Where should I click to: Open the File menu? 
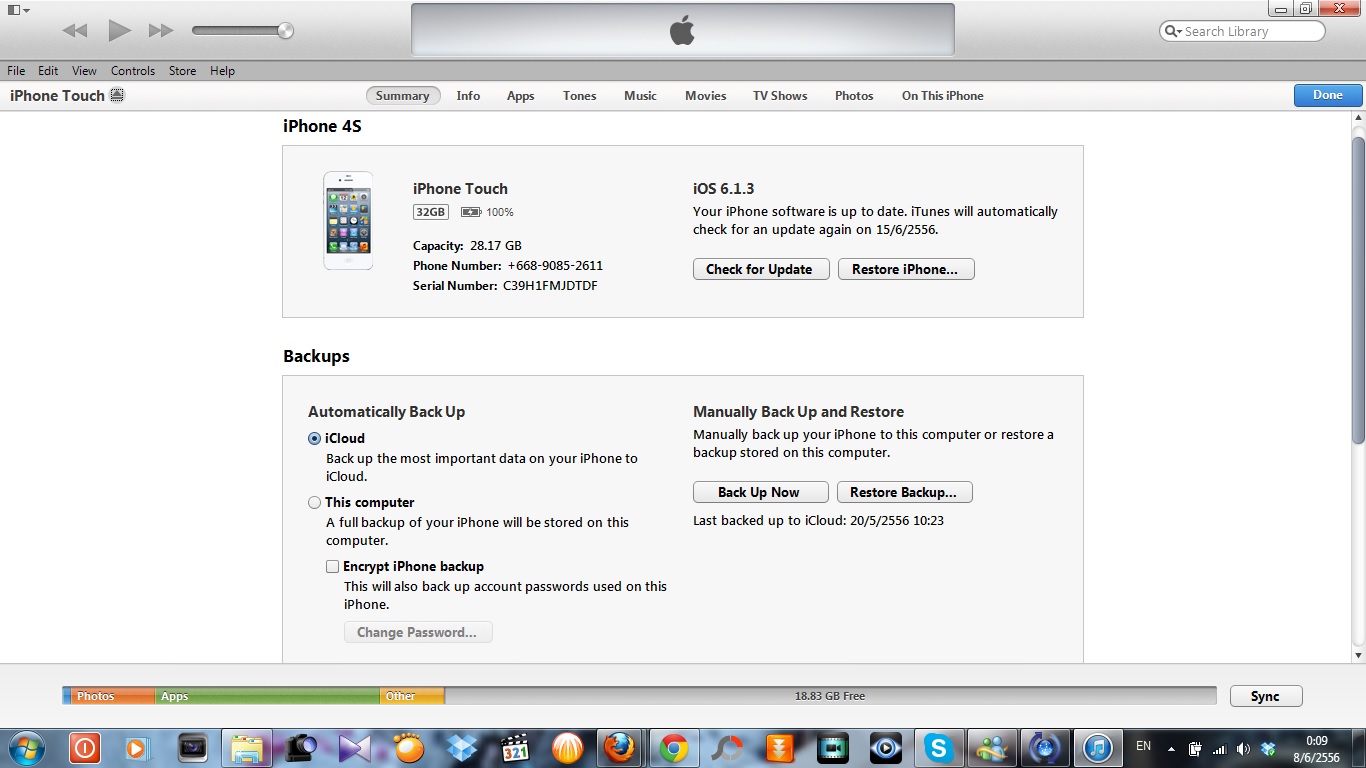[16, 71]
